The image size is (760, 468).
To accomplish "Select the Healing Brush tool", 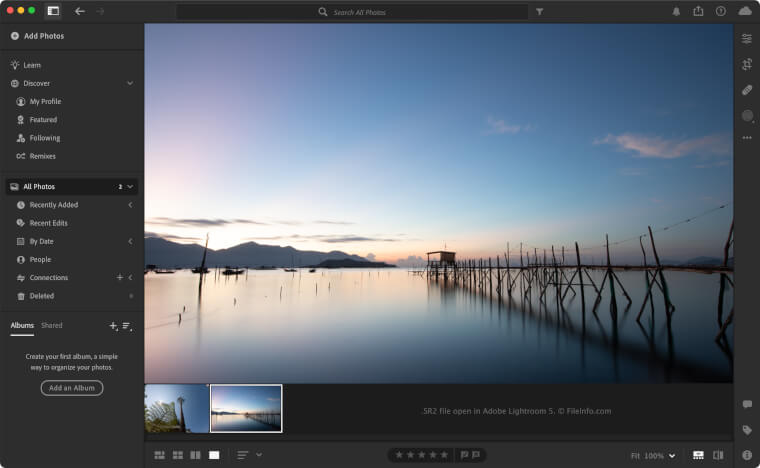I will click(x=746, y=90).
